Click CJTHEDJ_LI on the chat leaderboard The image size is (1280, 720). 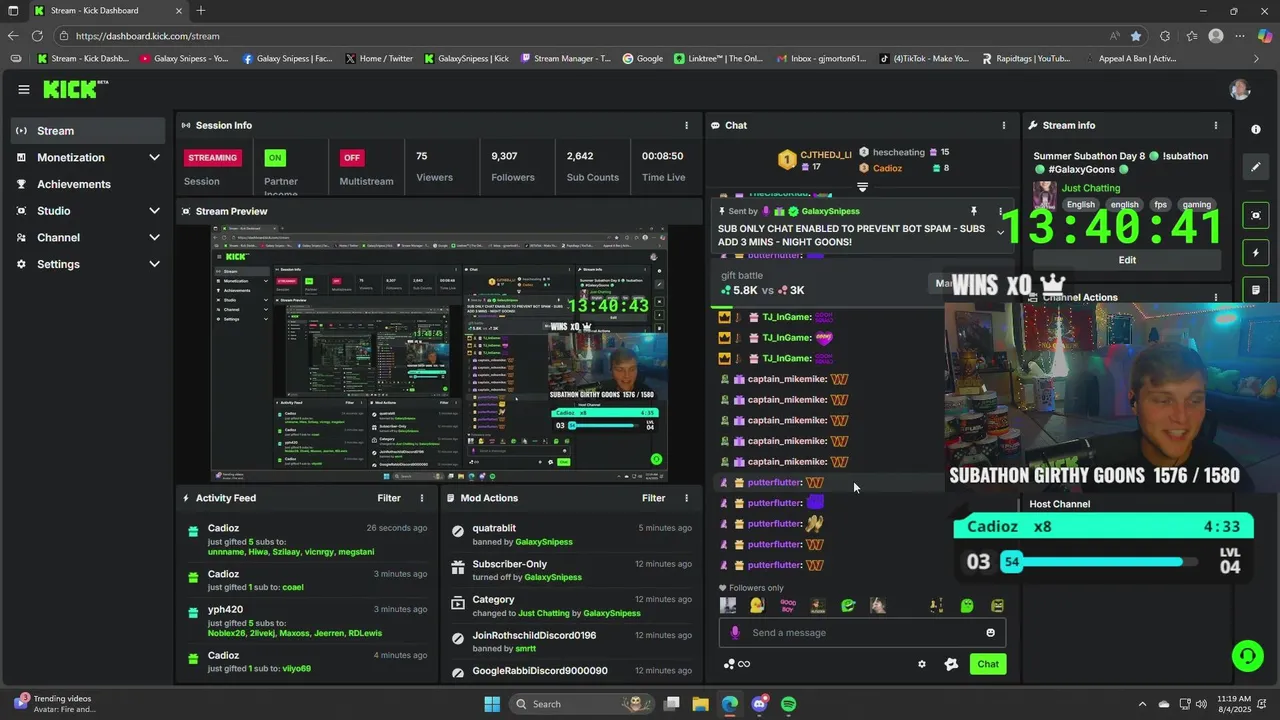[826, 155]
